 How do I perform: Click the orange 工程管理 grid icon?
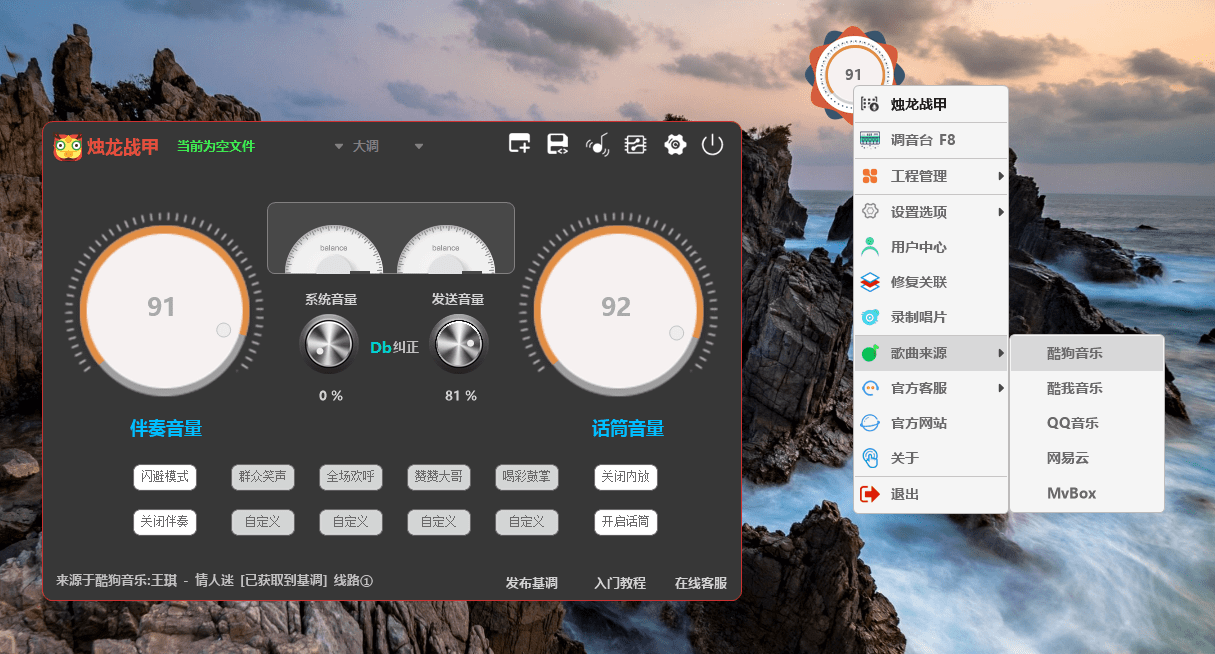point(870,176)
